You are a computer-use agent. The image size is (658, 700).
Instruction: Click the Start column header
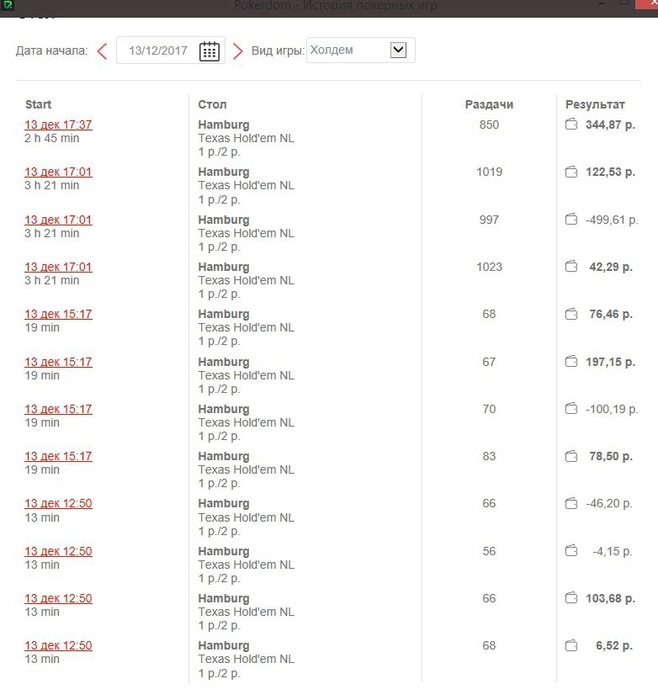(38, 104)
